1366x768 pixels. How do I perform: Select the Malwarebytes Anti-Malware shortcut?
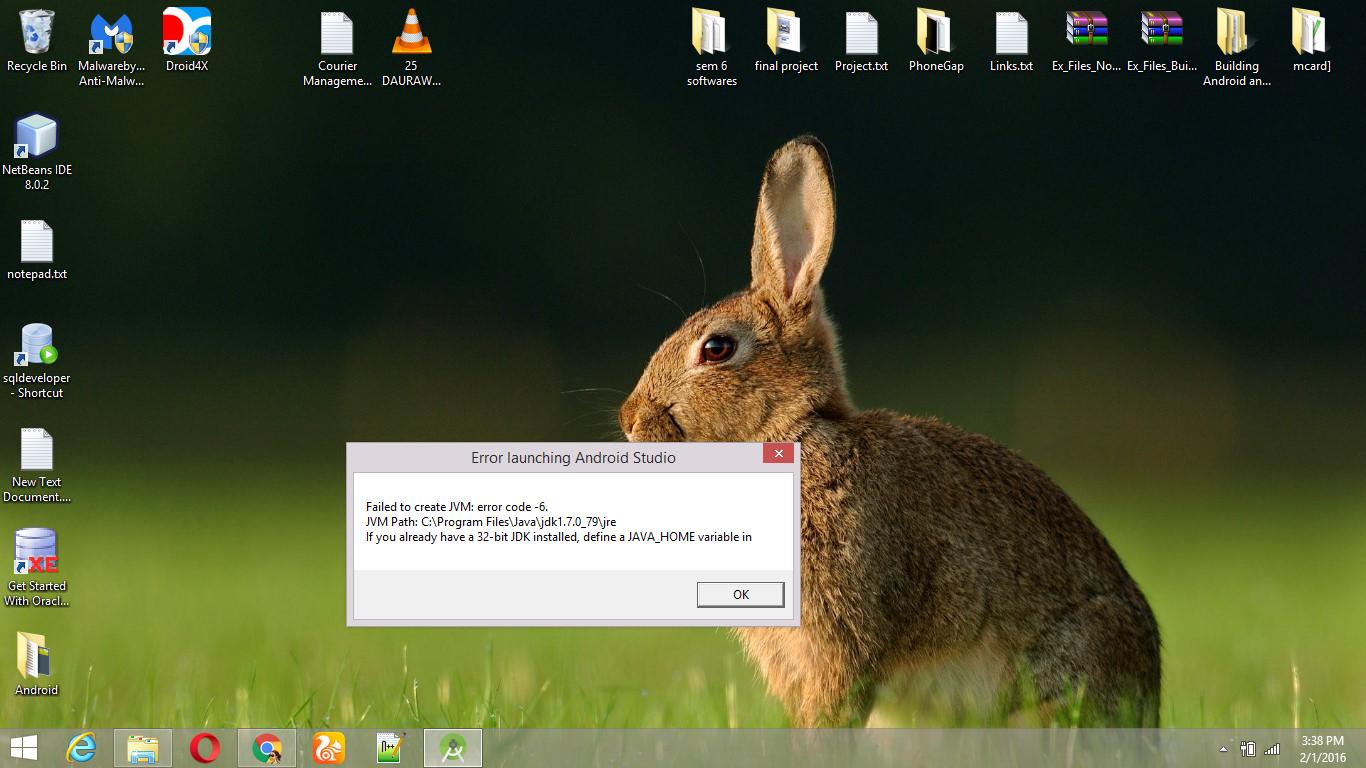112,49
